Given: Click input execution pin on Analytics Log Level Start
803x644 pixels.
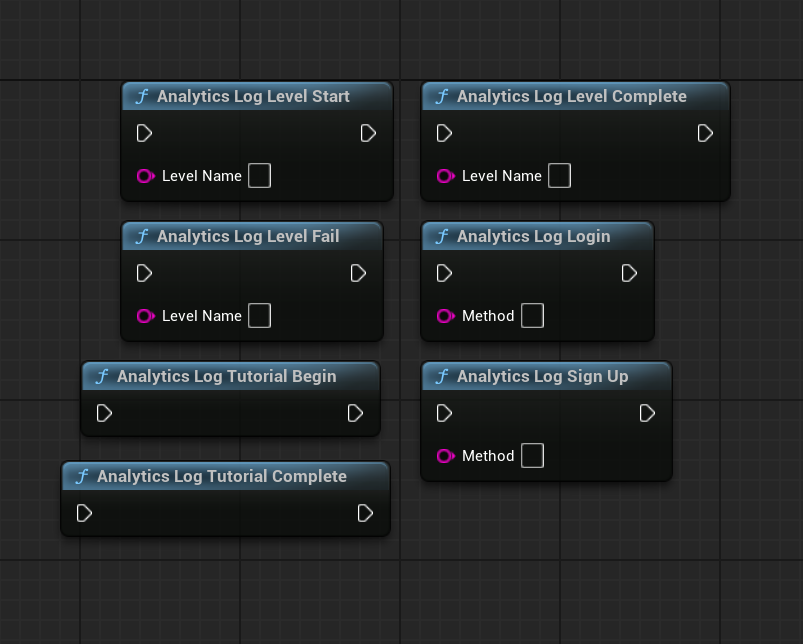Looking at the screenshot, I should [144, 133].
